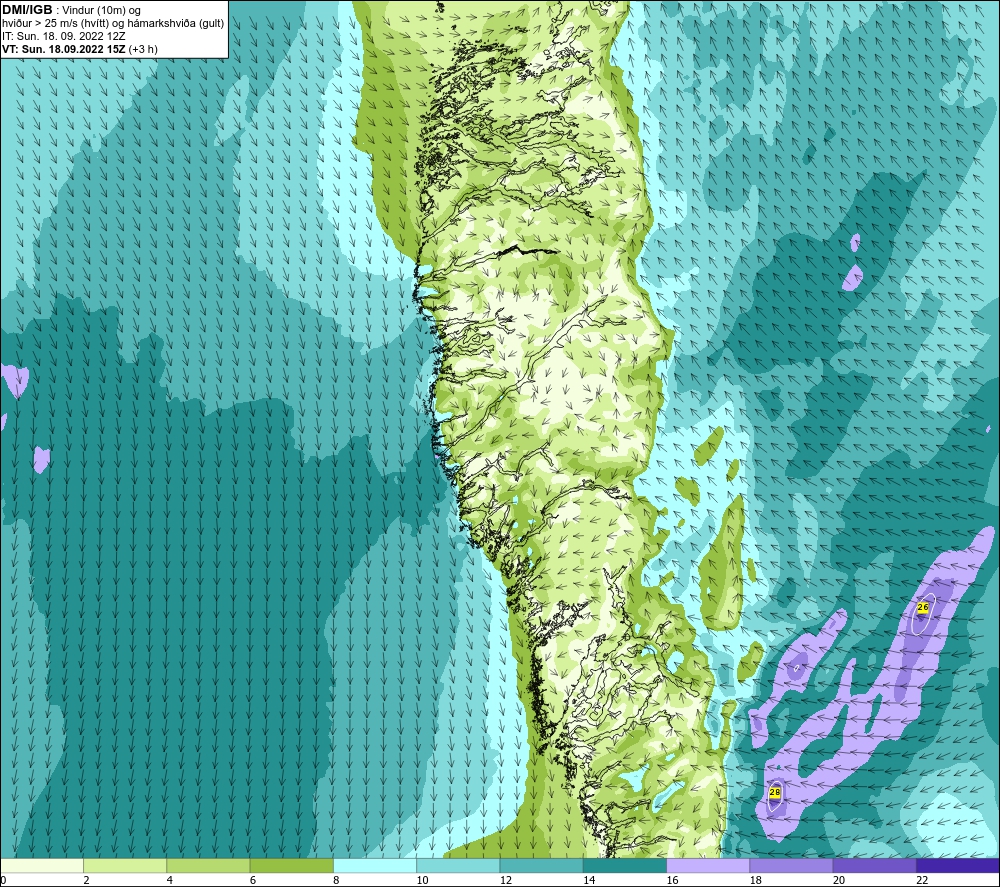Click the teal 12–14 m/s legend swatch
Screen dimensions: 1000x887
(541, 866)
